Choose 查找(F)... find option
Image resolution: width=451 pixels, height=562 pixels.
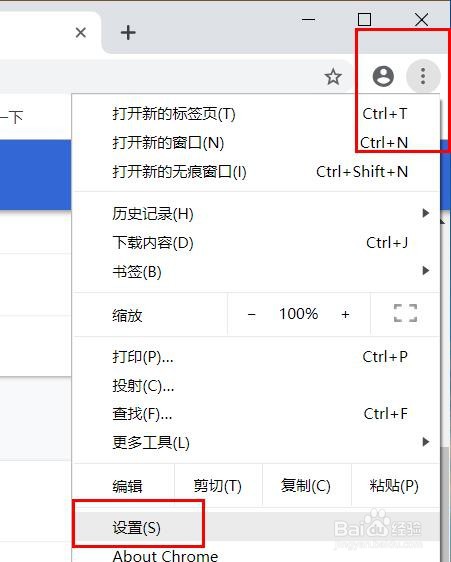(x=256, y=414)
